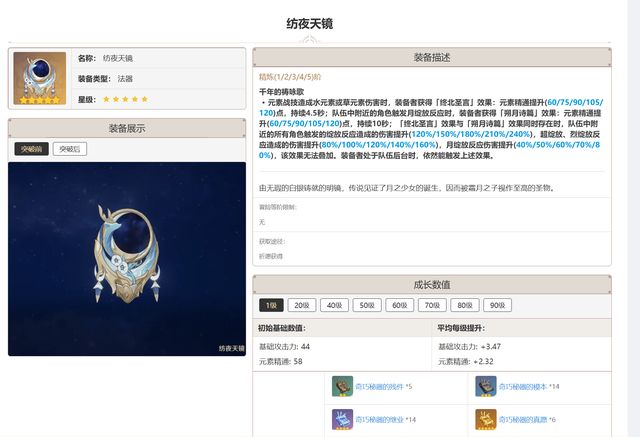Open the 奇巧秘器的真愿 *6 material link

tap(527, 419)
